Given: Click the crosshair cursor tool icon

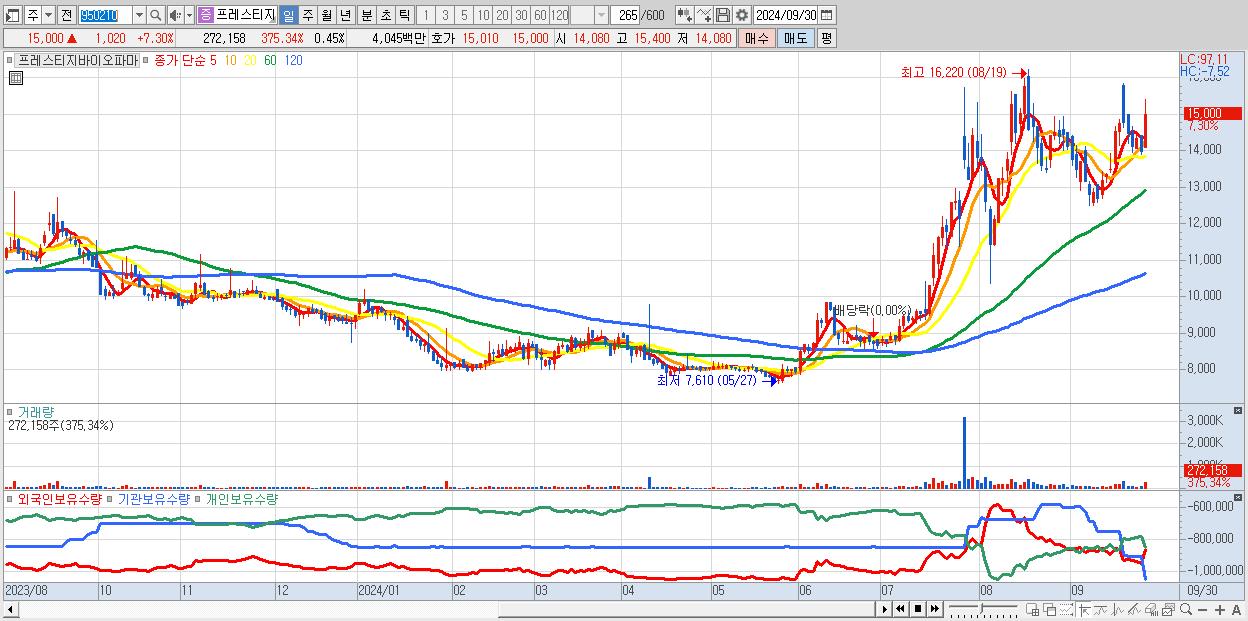Looking at the screenshot, I should [x=1084, y=609].
